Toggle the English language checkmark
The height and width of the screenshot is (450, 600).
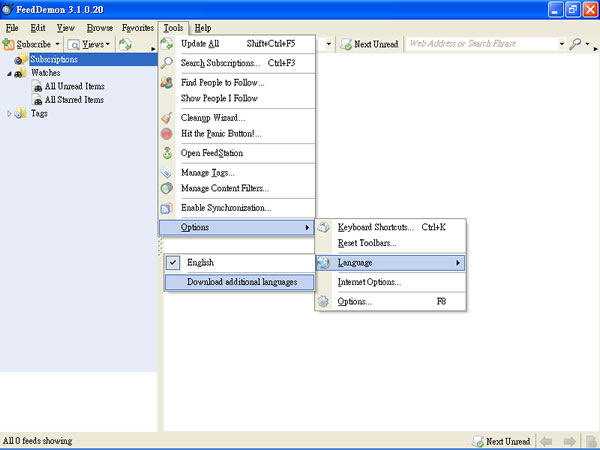tap(173, 262)
